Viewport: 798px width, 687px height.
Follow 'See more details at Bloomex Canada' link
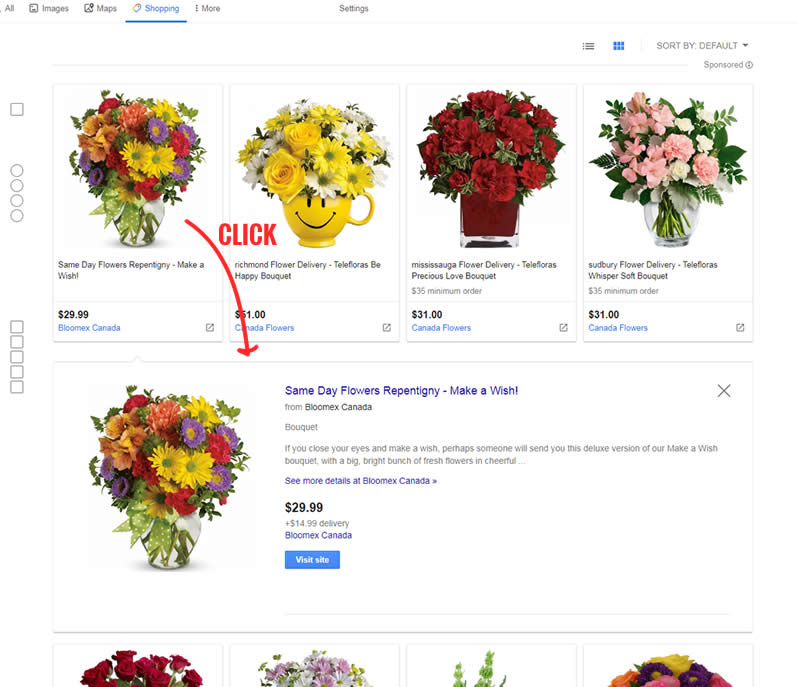(360, 481)
